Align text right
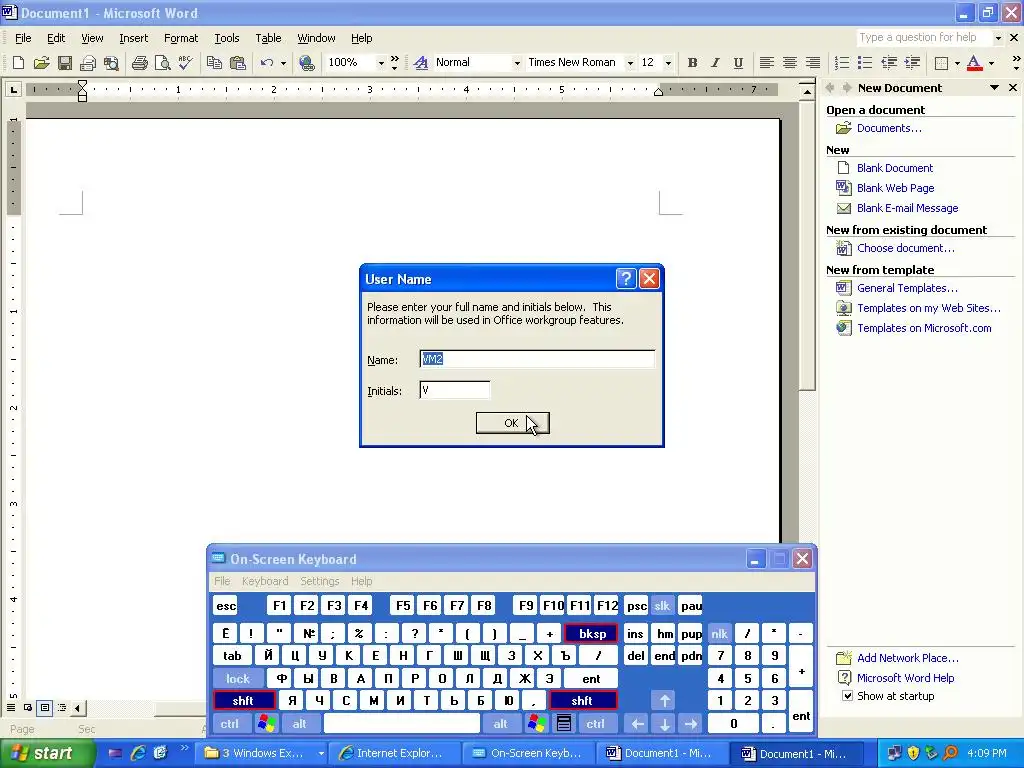The image size is (1024, 768). click(x=812, y=63)
